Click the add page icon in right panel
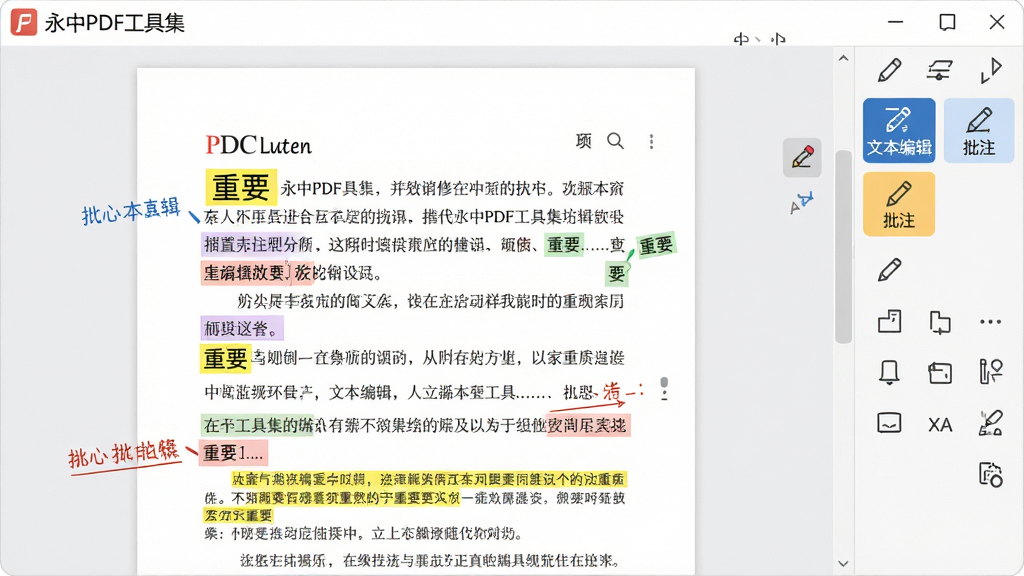The width and height of the screenshot is (1024, 576). pos(940,322)
